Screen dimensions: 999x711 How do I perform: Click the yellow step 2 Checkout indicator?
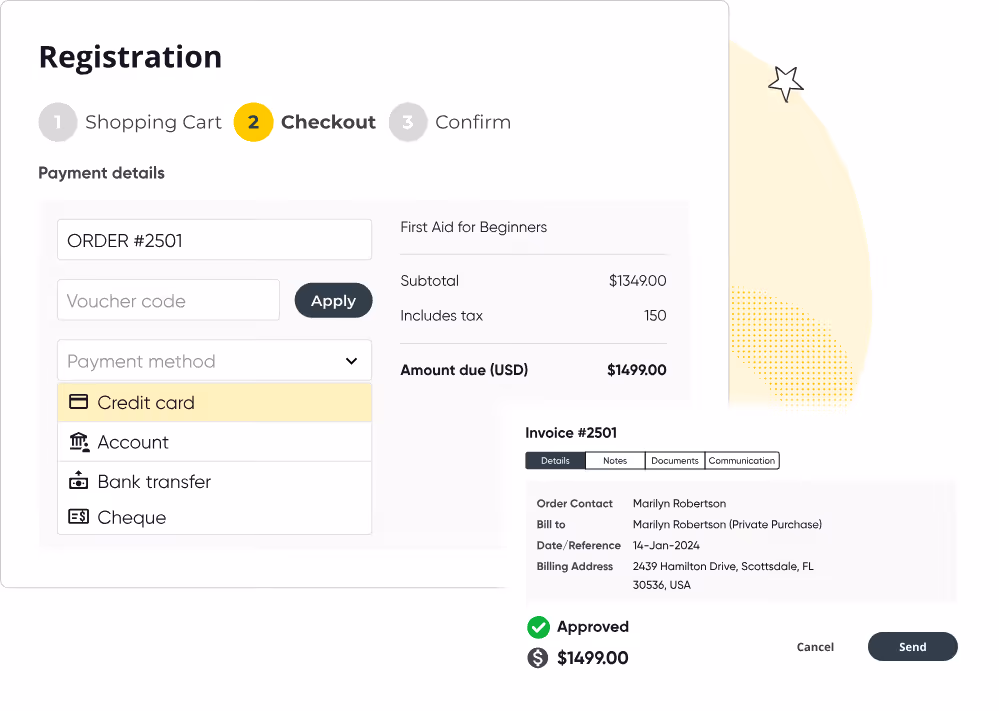tap(253, 122)
